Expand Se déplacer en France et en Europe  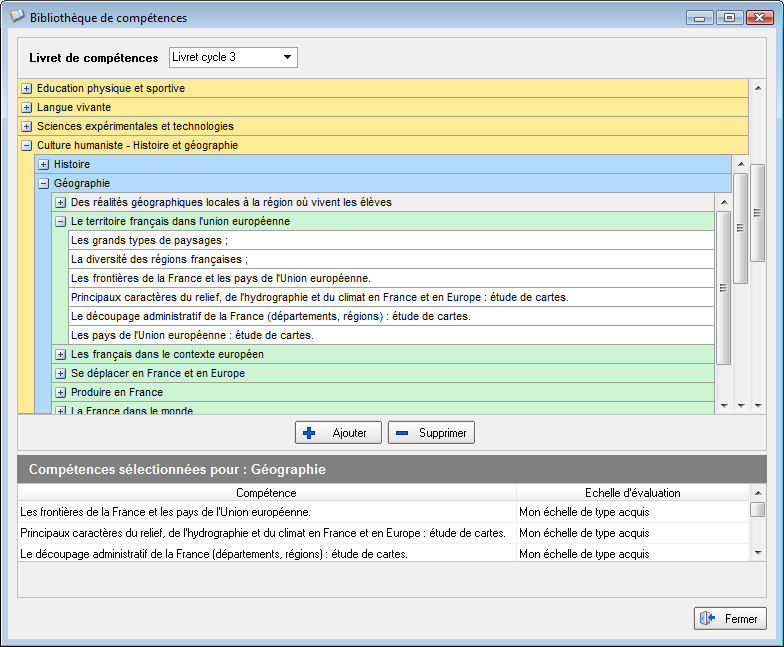60,374
